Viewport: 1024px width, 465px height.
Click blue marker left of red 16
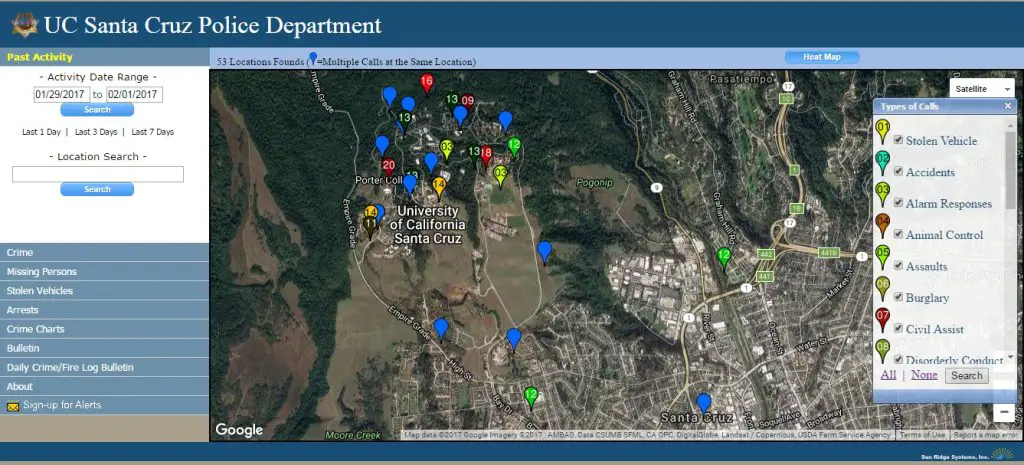click(408, 106)
